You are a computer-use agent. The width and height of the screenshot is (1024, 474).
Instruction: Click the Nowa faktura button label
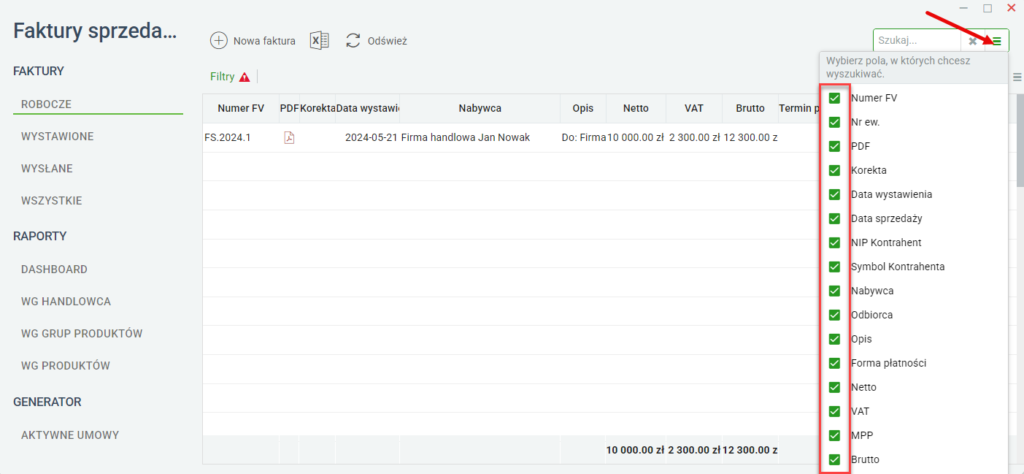pos(264,41)
